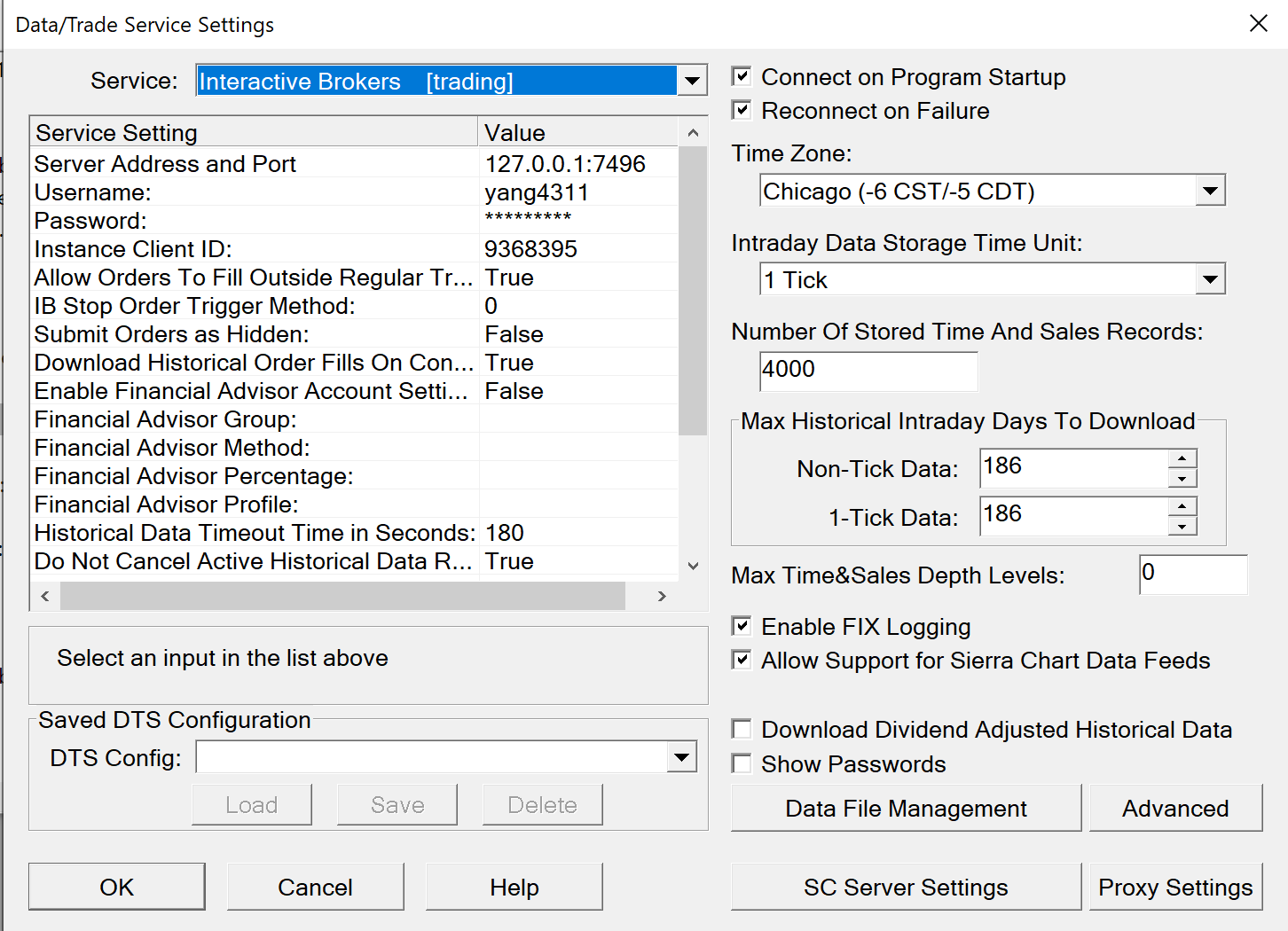The width and height of the screenshot is (1288, 931).
Task: Open the Service dropdown list
Action: 692,82
